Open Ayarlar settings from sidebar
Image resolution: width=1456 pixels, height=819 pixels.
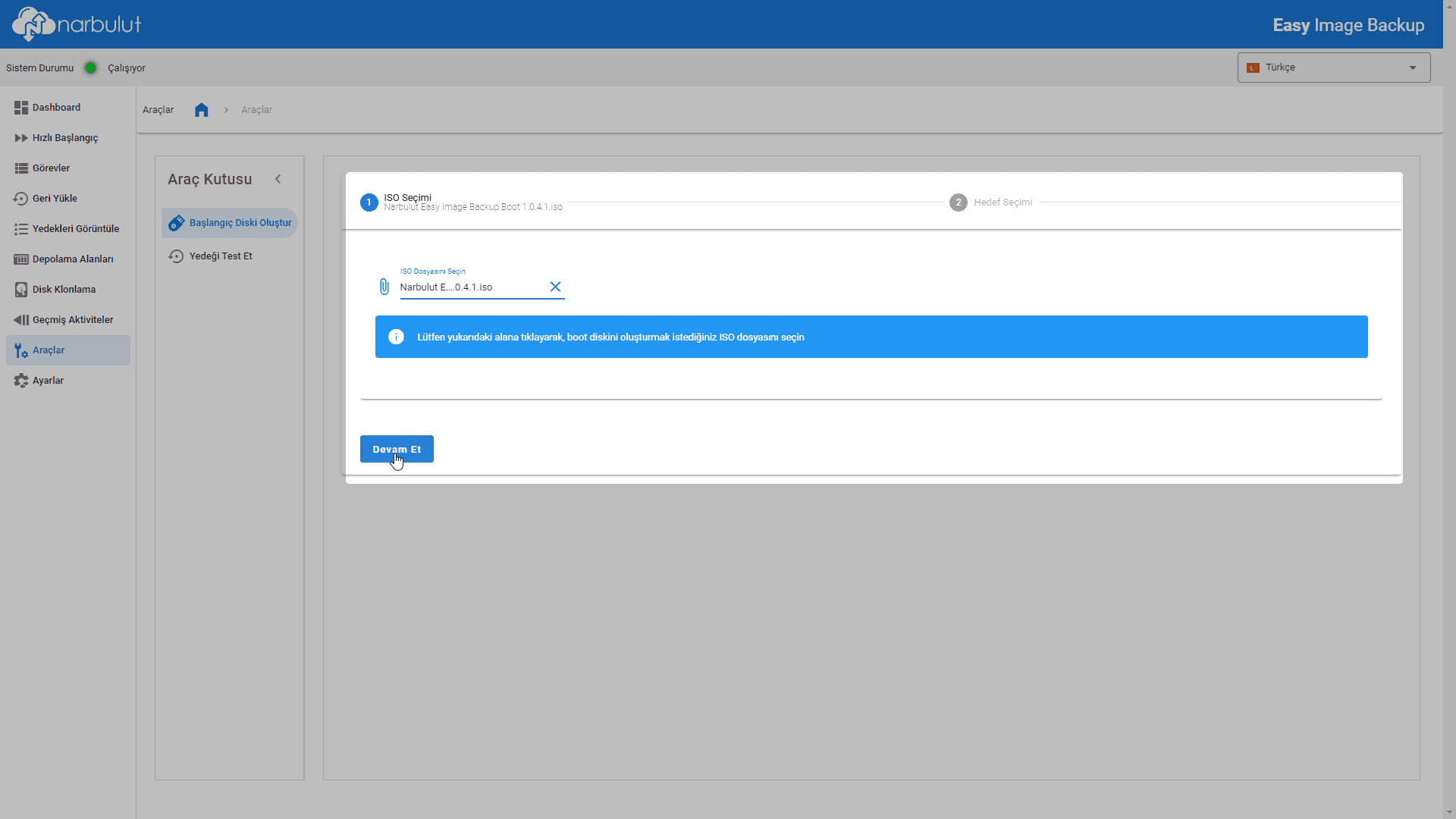(68, 381)
